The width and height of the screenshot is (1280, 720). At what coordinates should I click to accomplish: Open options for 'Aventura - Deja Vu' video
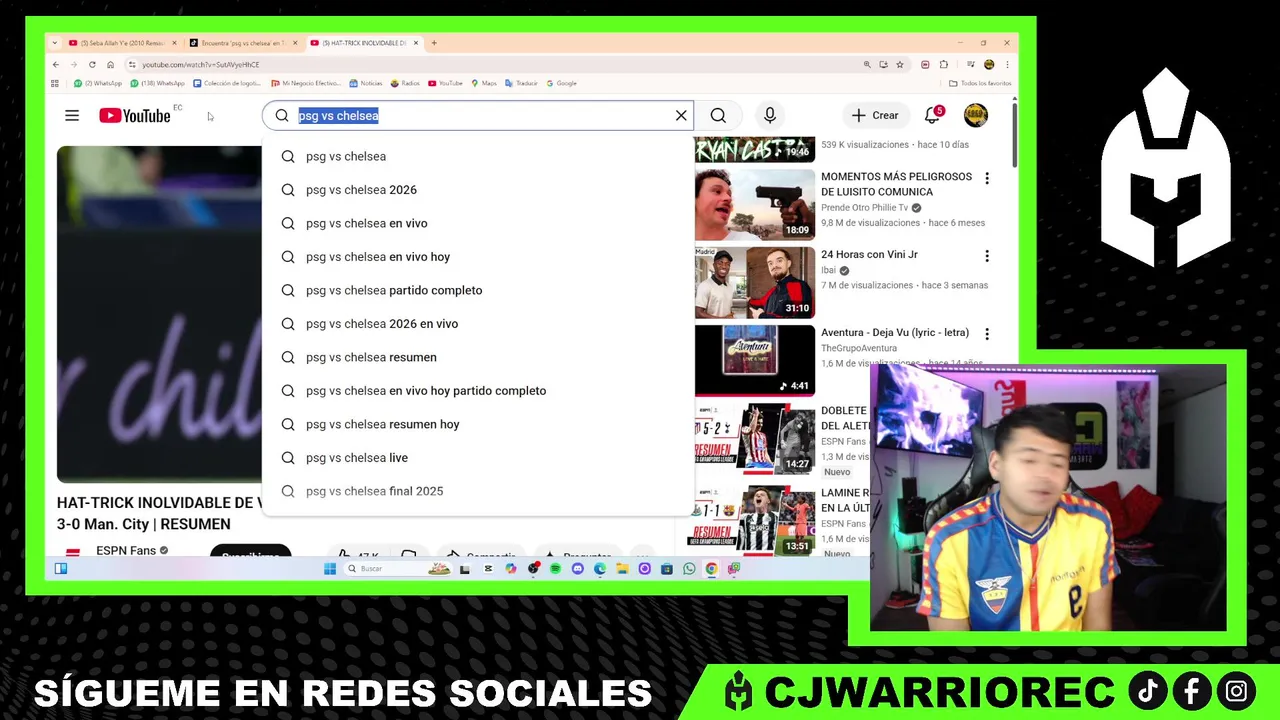point(987,334)
